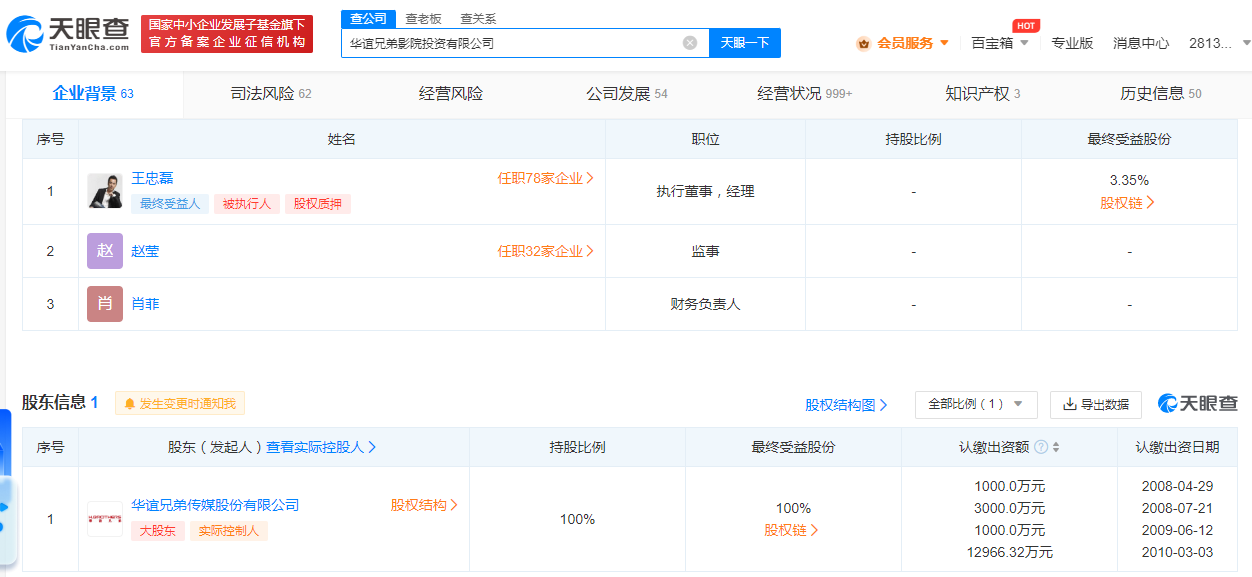The width and height of the screenshot is (1252, 577).
Task: Select the 经营状况 tab
Action: (805, 94)
